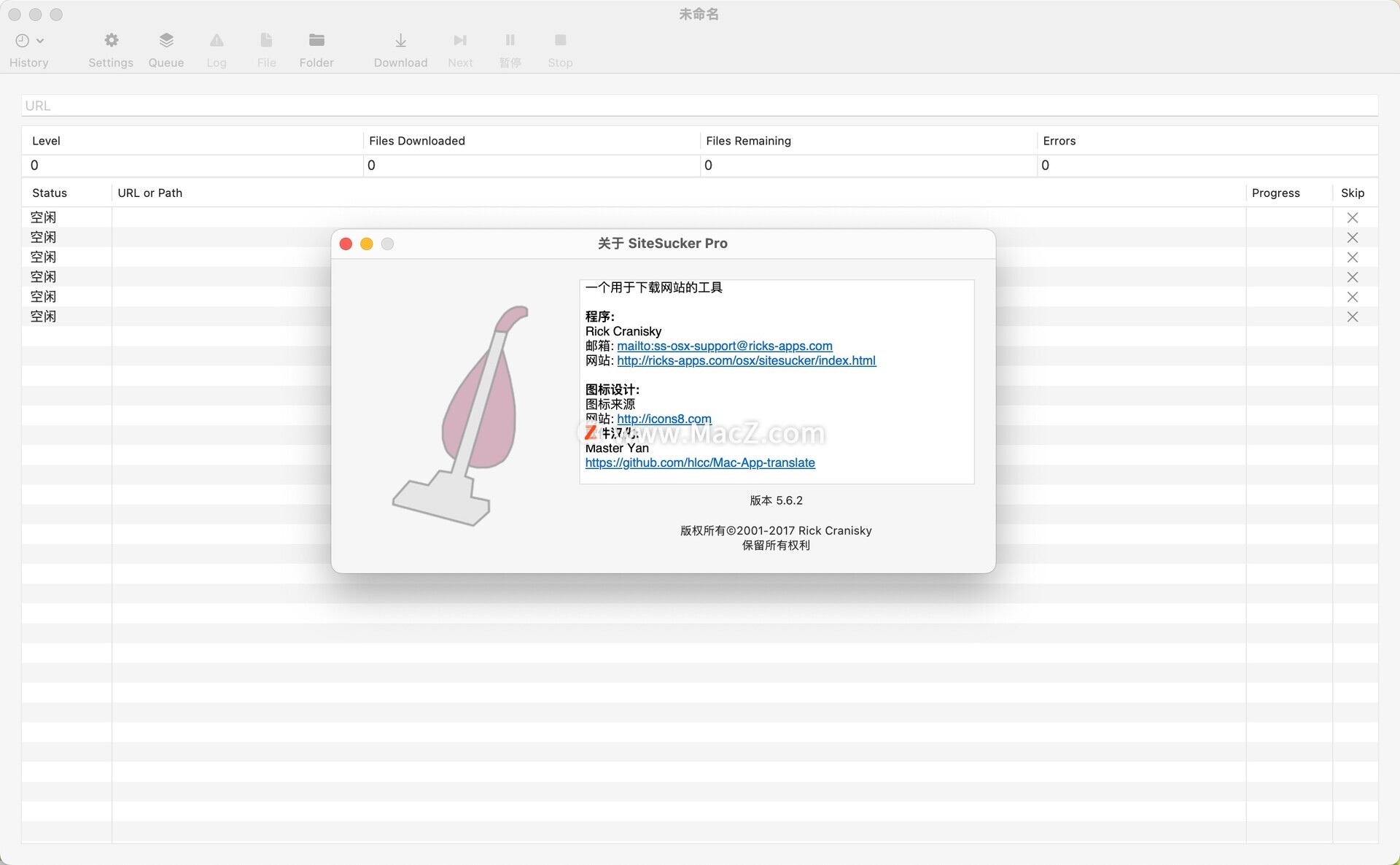Click the Files Remaining label
Viewport: 1400px width, 865px height.
[748, 141]
